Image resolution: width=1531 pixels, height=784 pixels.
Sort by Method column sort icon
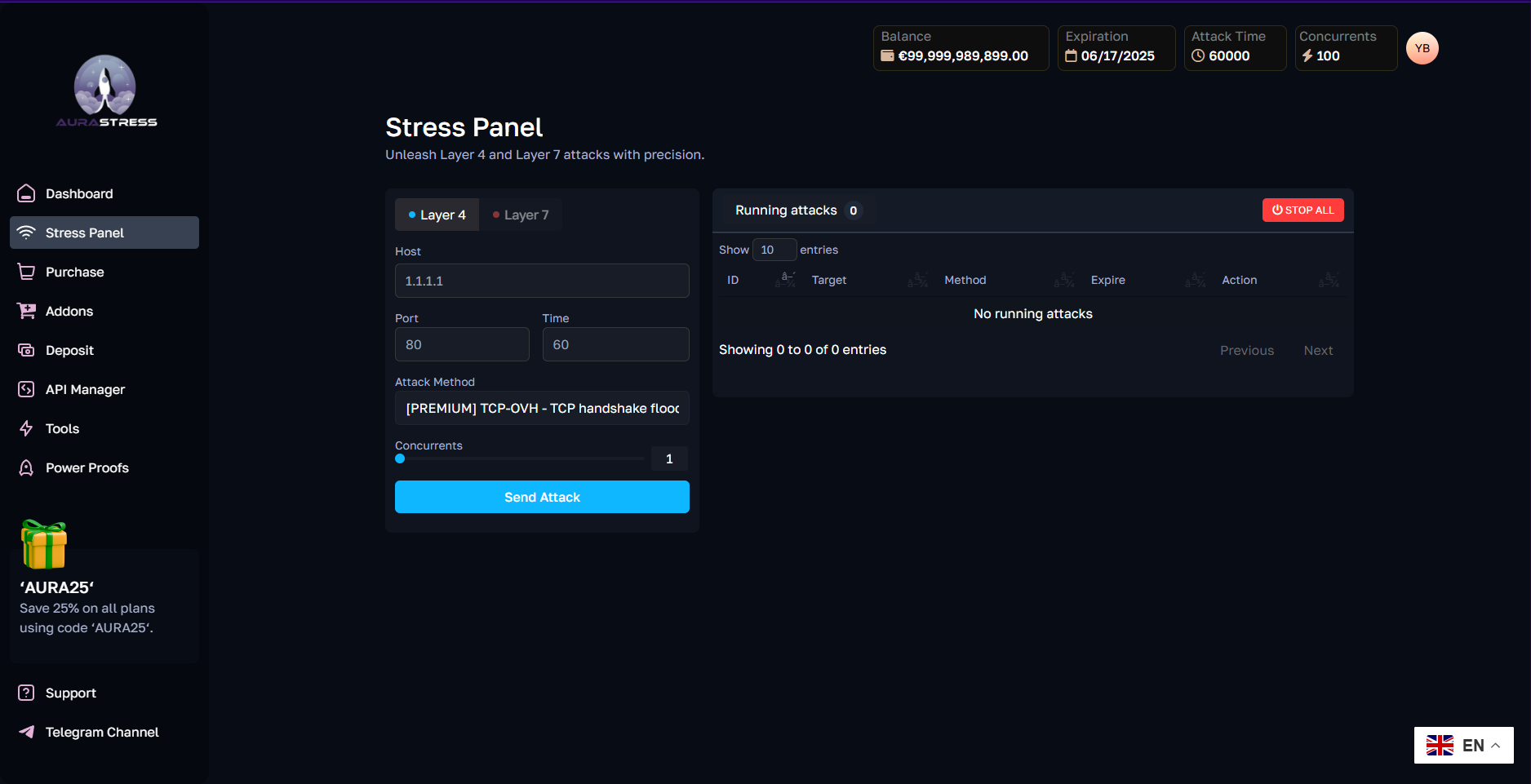click(1064, 280)
